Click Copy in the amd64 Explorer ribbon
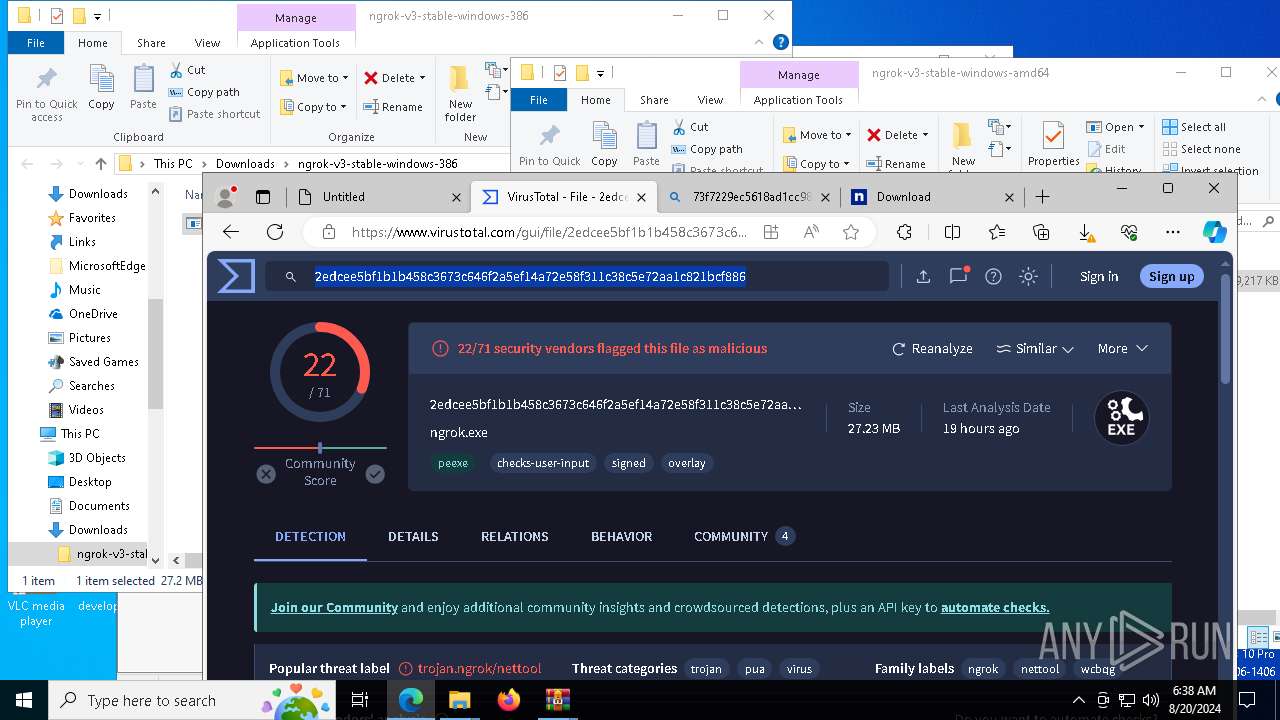This screenshot has height=720, width=1280. pyautogui.click(x=604, y=144)
